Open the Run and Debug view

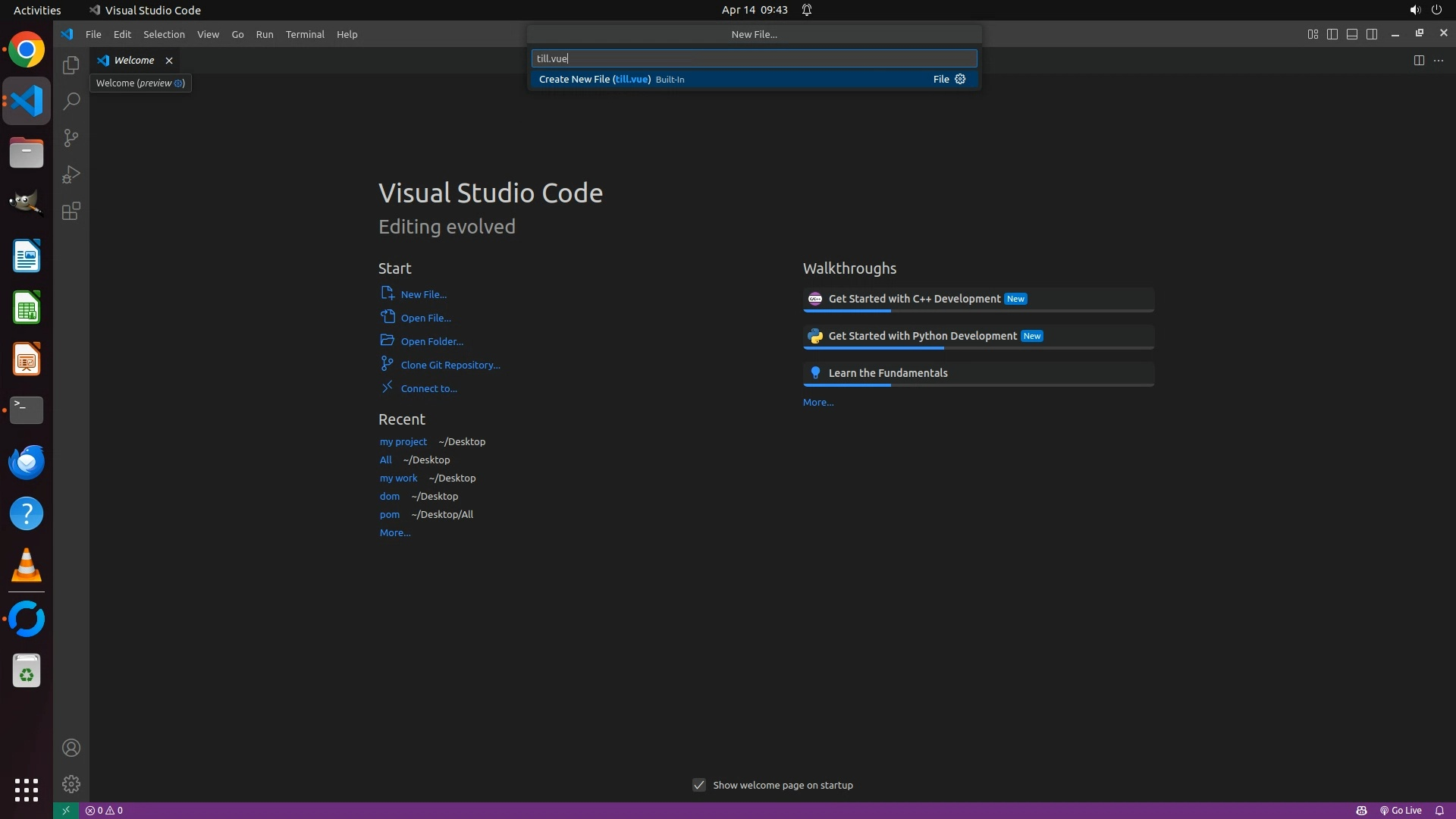[71, 174]
